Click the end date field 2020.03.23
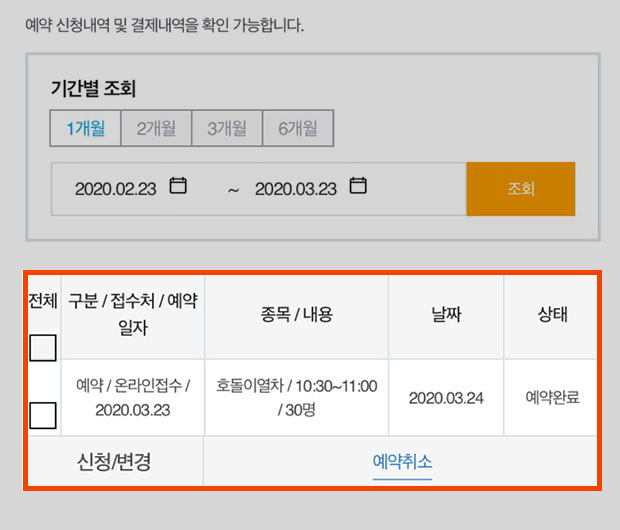Screen dimensions: 620x530 [295, 189]
